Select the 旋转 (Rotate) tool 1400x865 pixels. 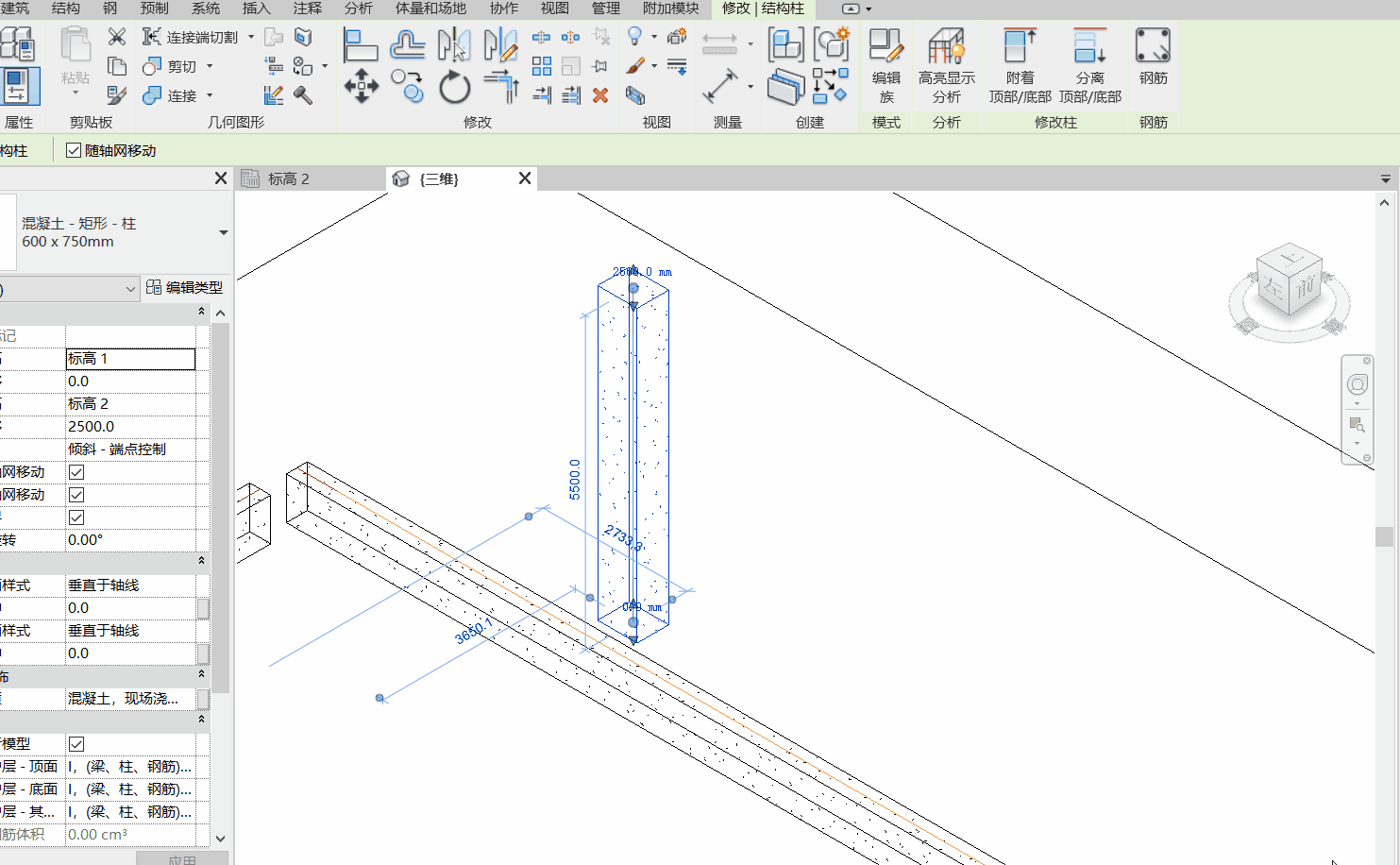click(454, 85)
